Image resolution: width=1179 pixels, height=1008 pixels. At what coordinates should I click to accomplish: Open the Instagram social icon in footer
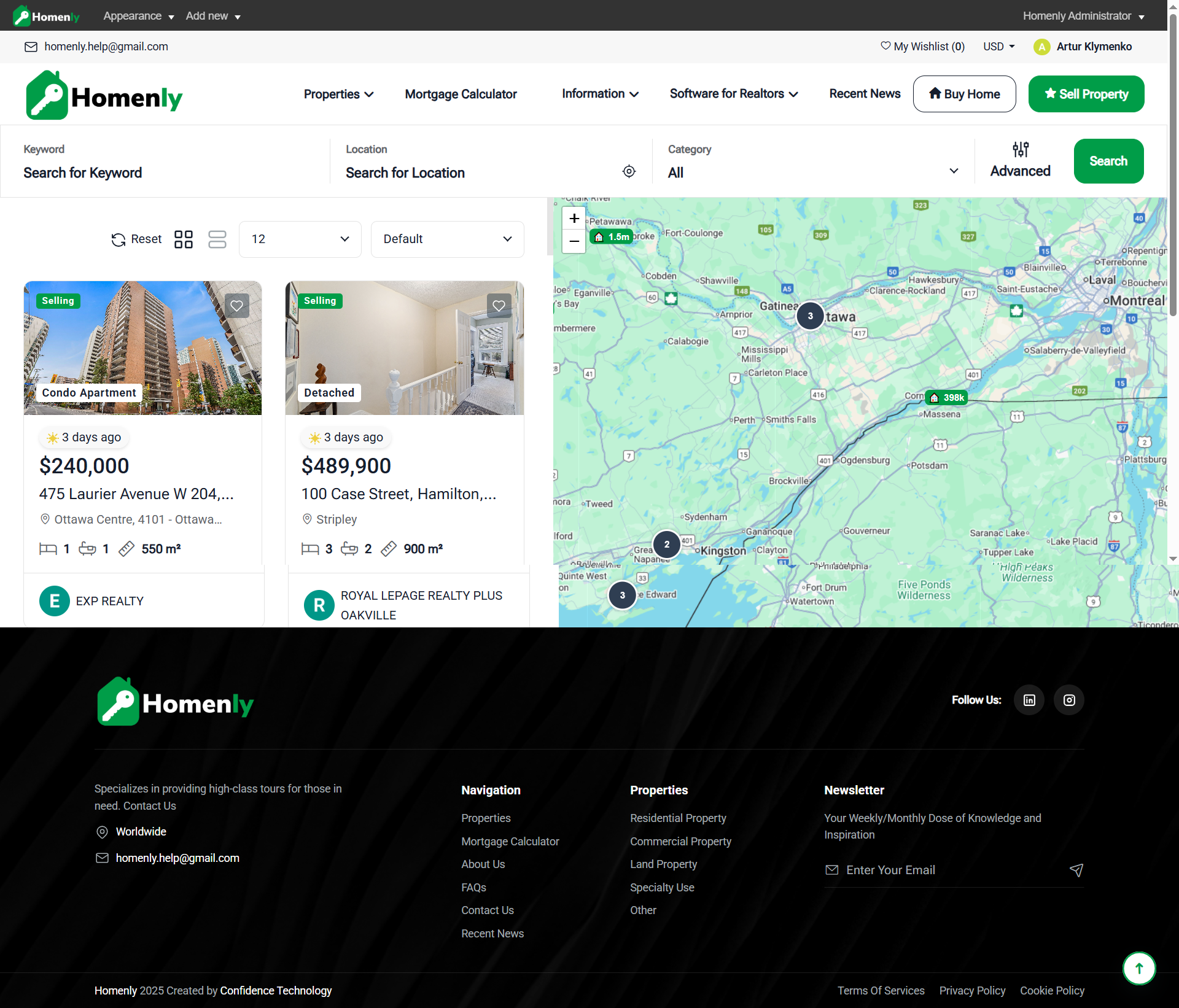point(1069,700)
